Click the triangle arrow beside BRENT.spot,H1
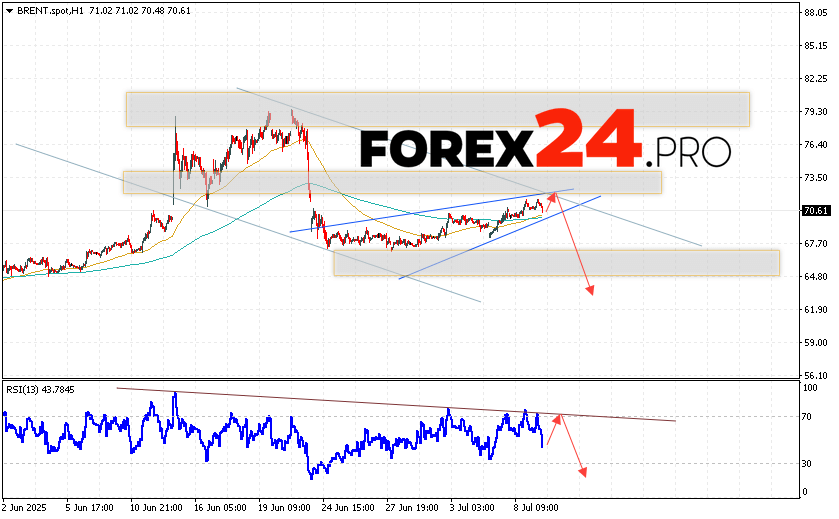 click(x=8, y=10)
